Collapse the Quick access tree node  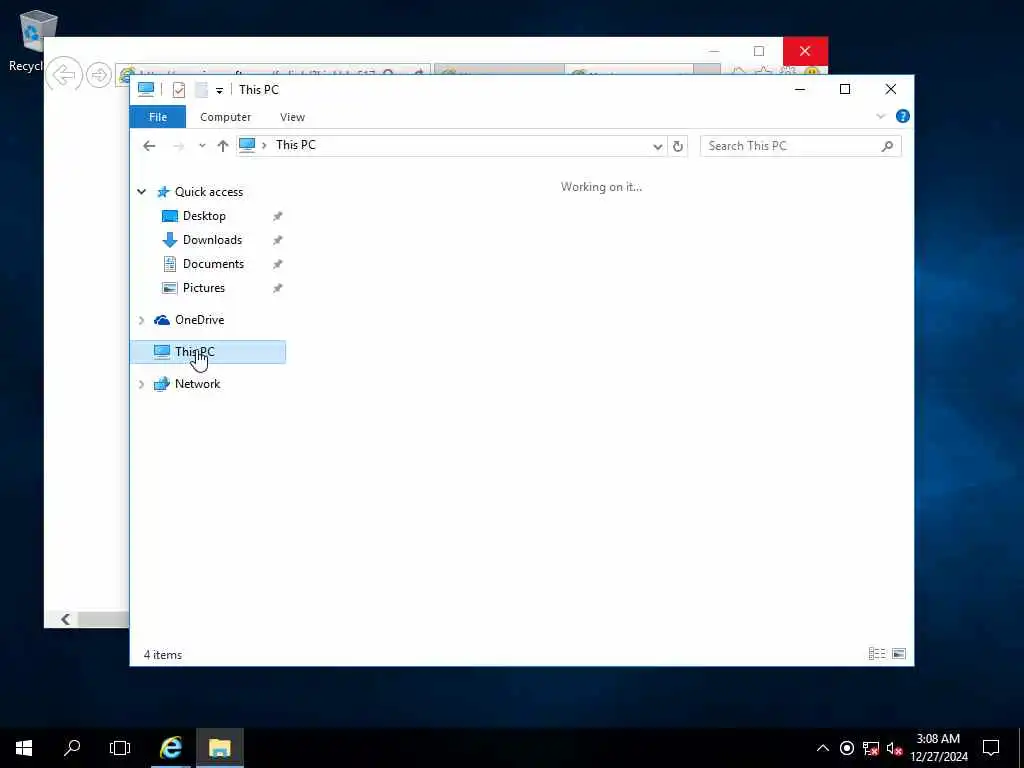pos(142,191)
